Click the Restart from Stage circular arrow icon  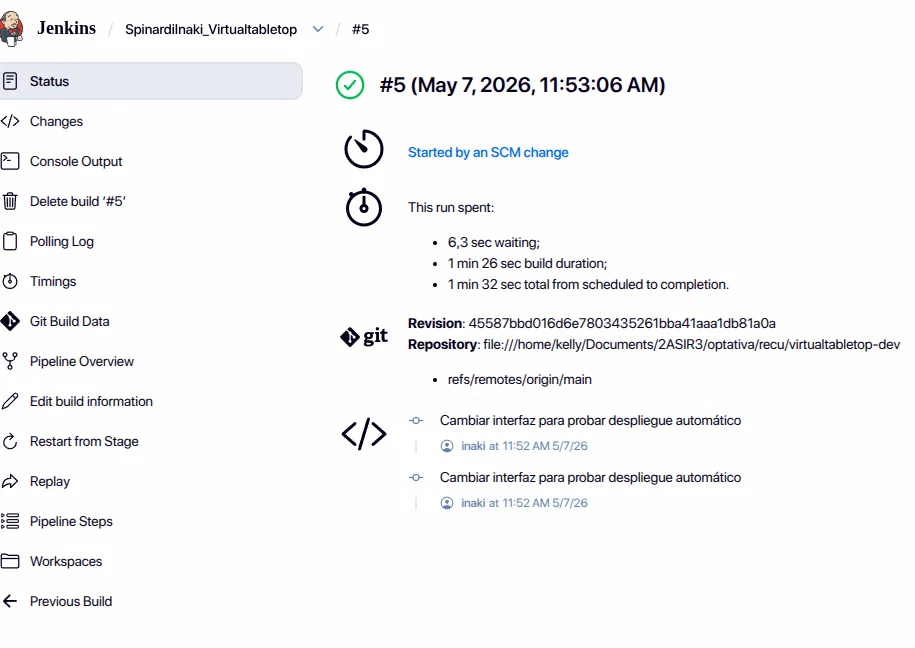tap(10, 441)
